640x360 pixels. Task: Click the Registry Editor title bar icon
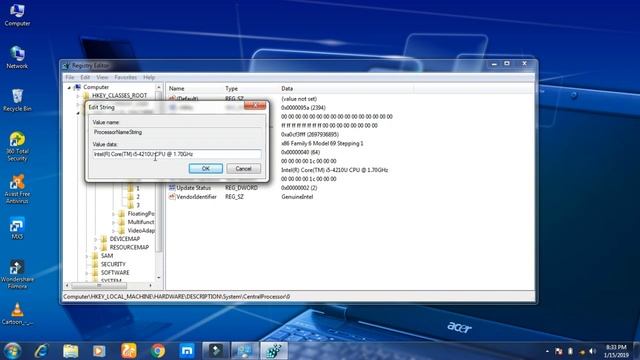tap(66, 66)
